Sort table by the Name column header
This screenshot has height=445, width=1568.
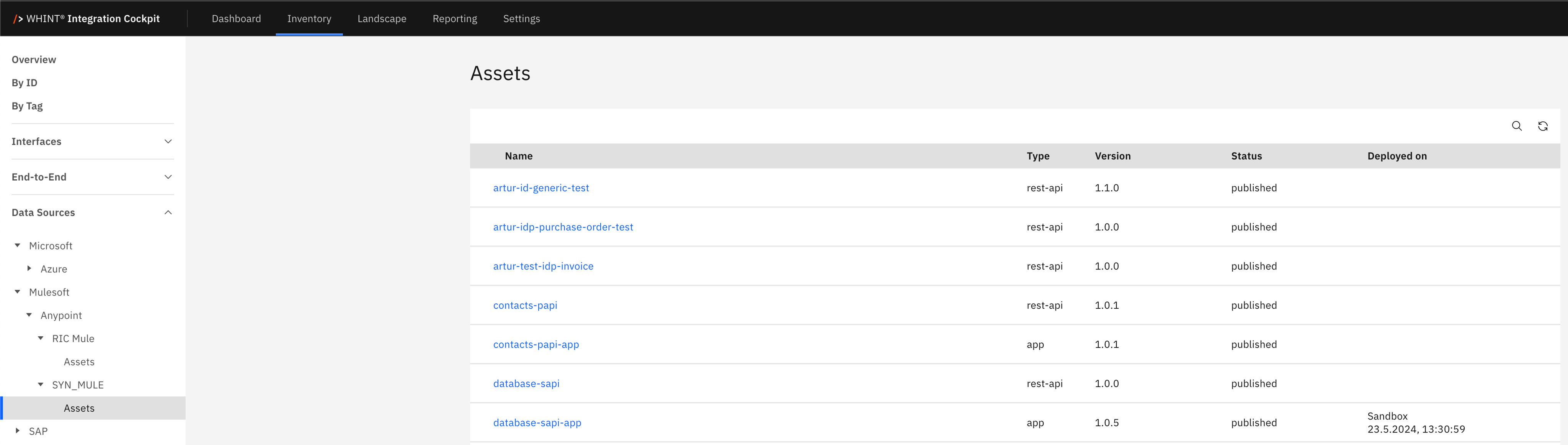(519, 156)
